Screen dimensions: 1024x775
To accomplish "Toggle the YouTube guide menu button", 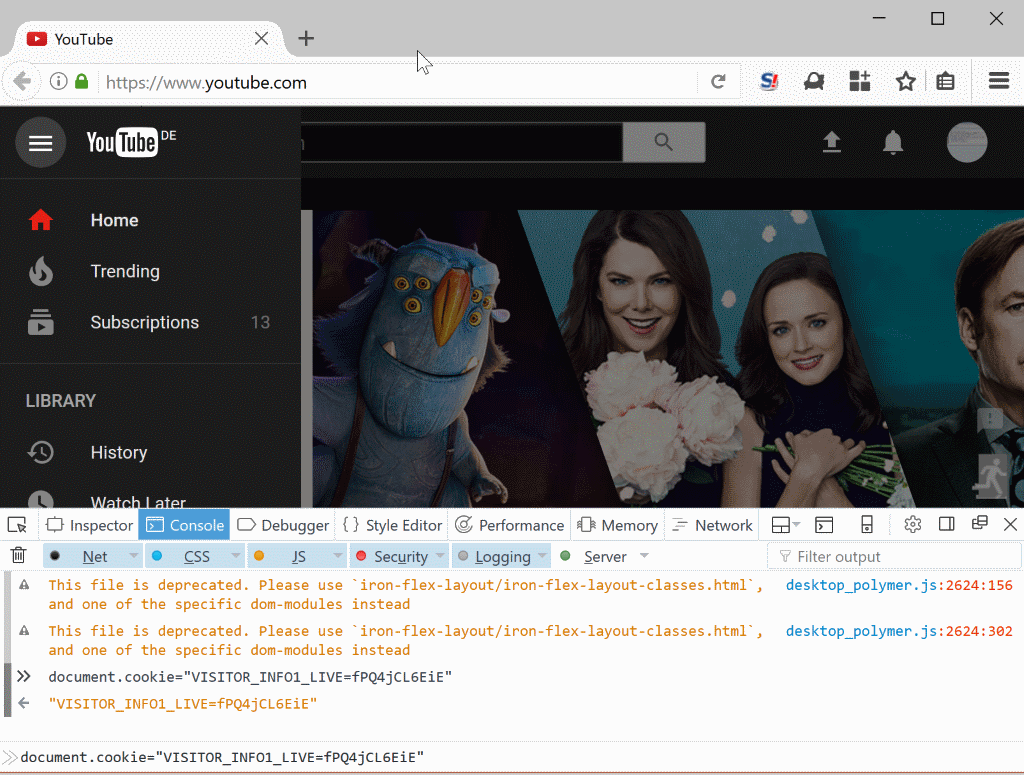I will tap(40, 142).
